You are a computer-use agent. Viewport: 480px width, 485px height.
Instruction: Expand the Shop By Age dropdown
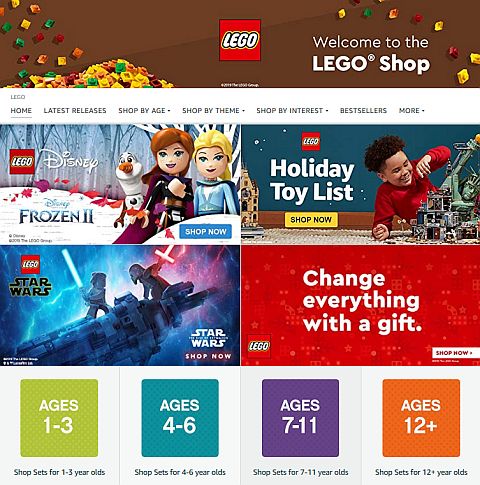click(x=144, y=111)
